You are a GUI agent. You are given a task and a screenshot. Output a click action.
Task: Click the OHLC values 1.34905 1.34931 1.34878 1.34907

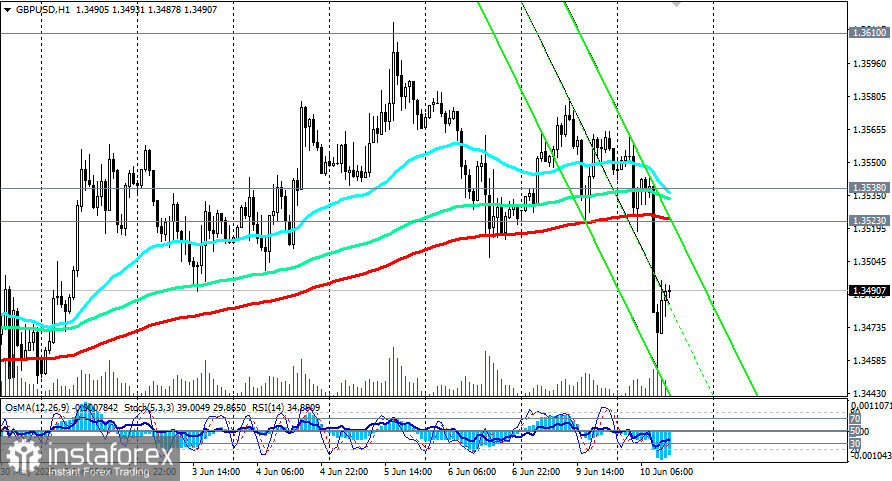pos(146,10)
